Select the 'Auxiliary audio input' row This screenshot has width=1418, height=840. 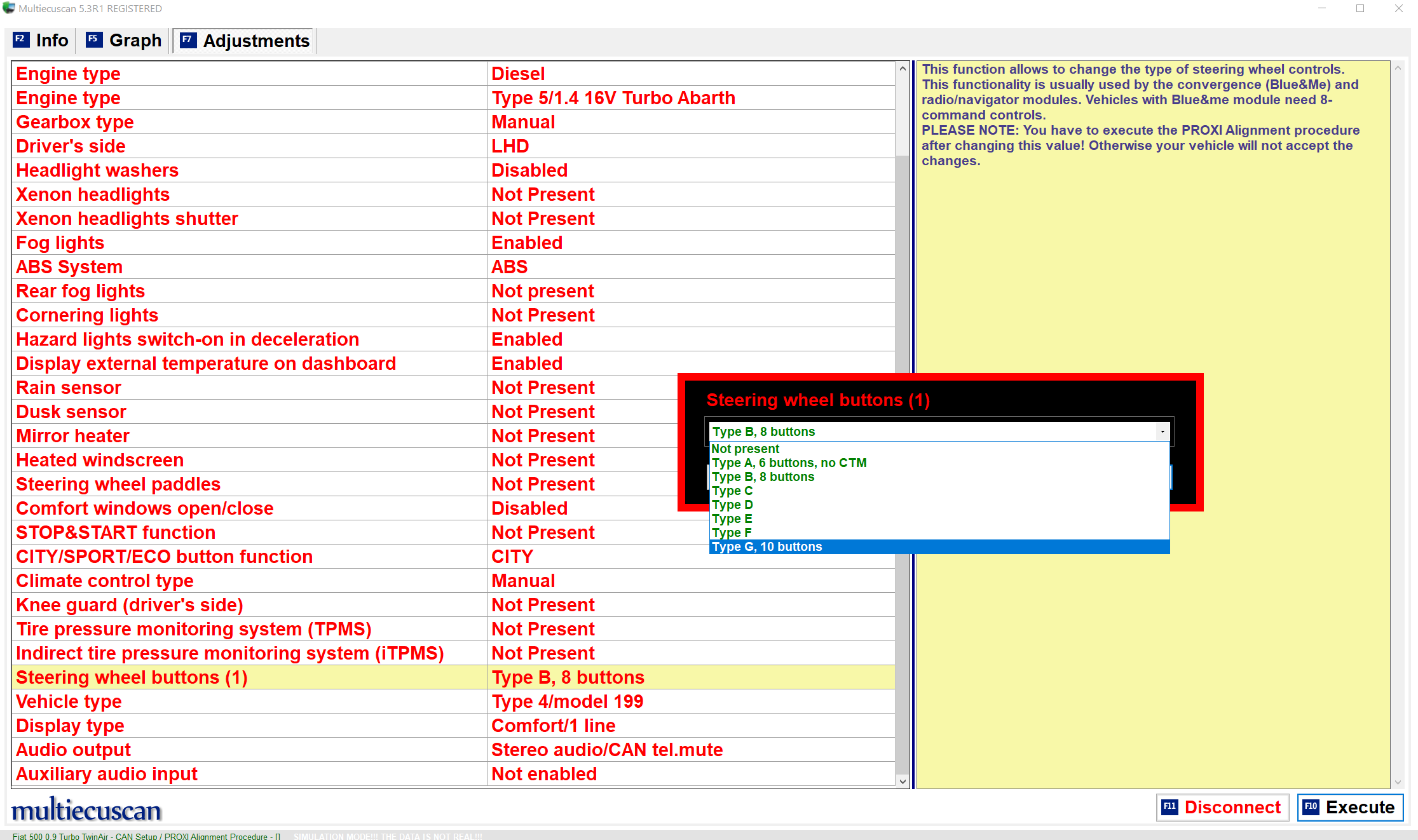coord(453,774)
